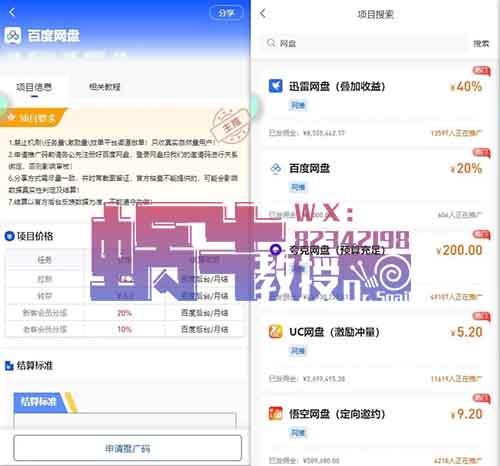Open the 百度网盘 list item icon

tap(276, 168)
